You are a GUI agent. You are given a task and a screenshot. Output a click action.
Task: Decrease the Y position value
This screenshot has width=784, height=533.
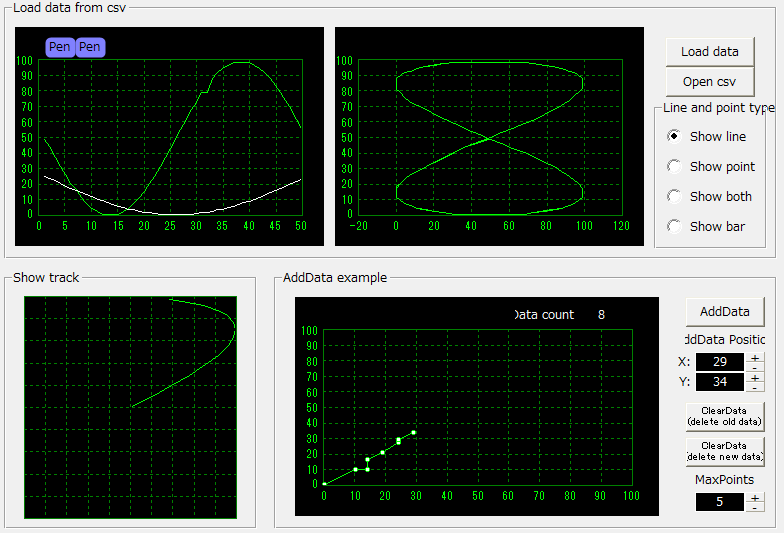754,387
